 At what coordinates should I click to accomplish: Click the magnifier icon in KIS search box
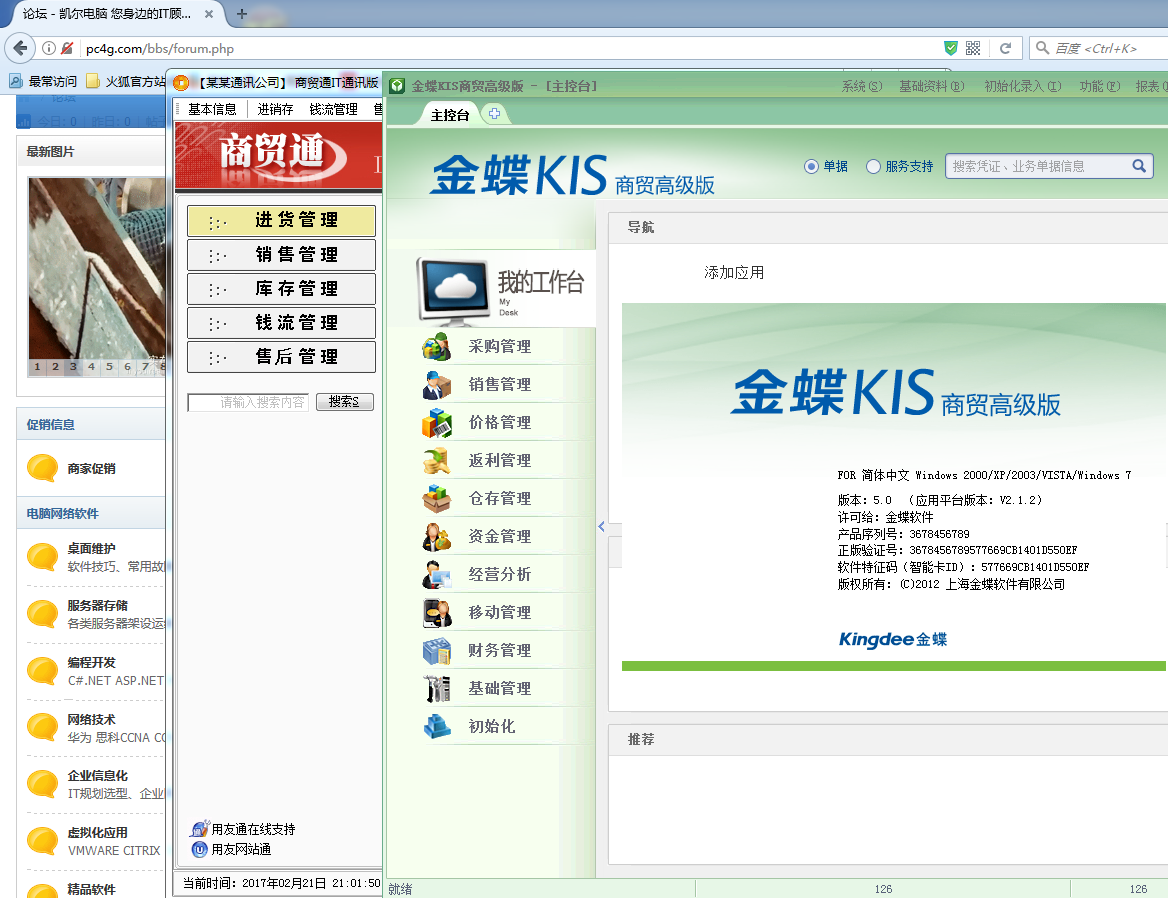click(1139, 166)
